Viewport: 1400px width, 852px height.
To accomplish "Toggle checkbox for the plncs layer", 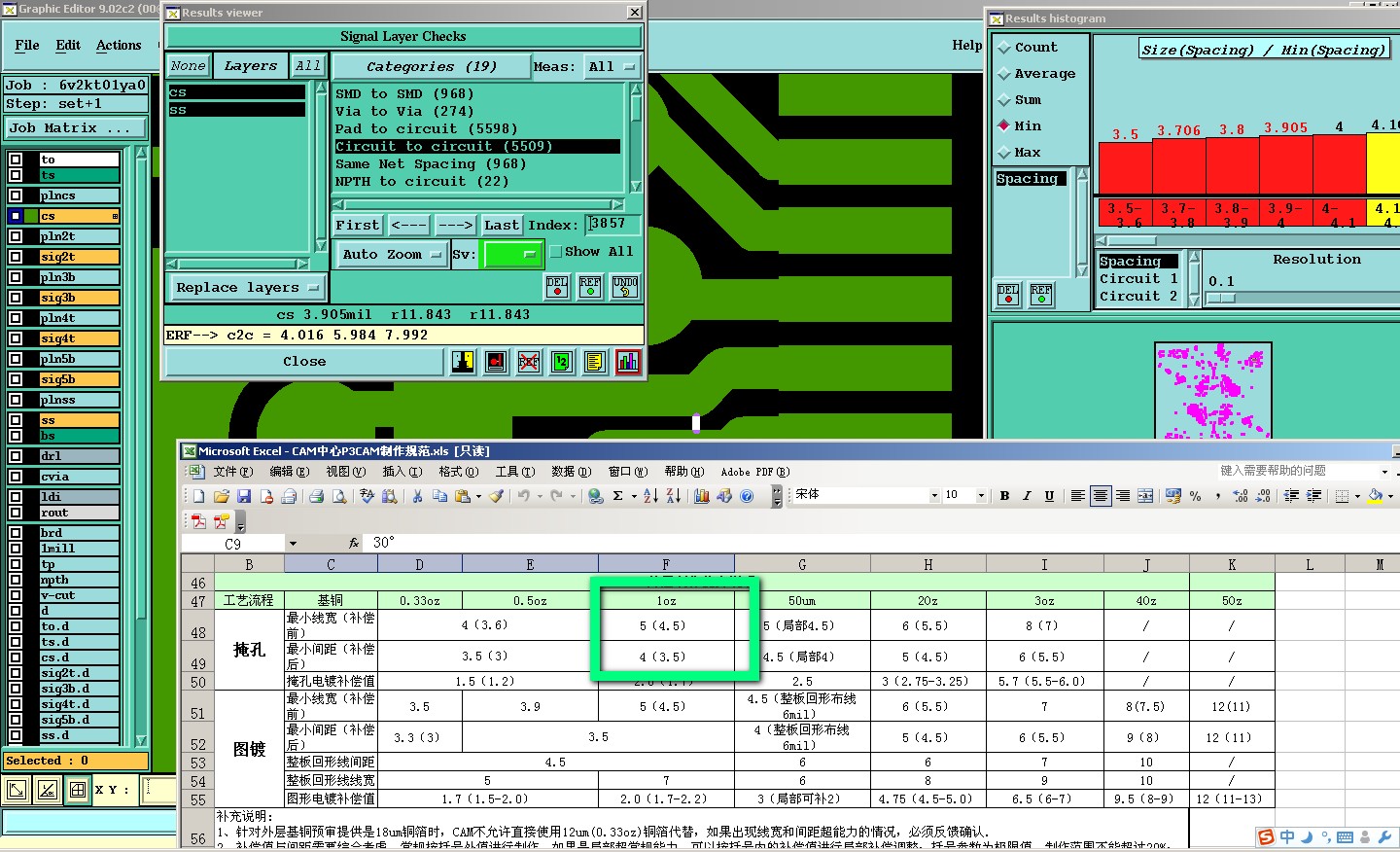I will coord(16,195).
